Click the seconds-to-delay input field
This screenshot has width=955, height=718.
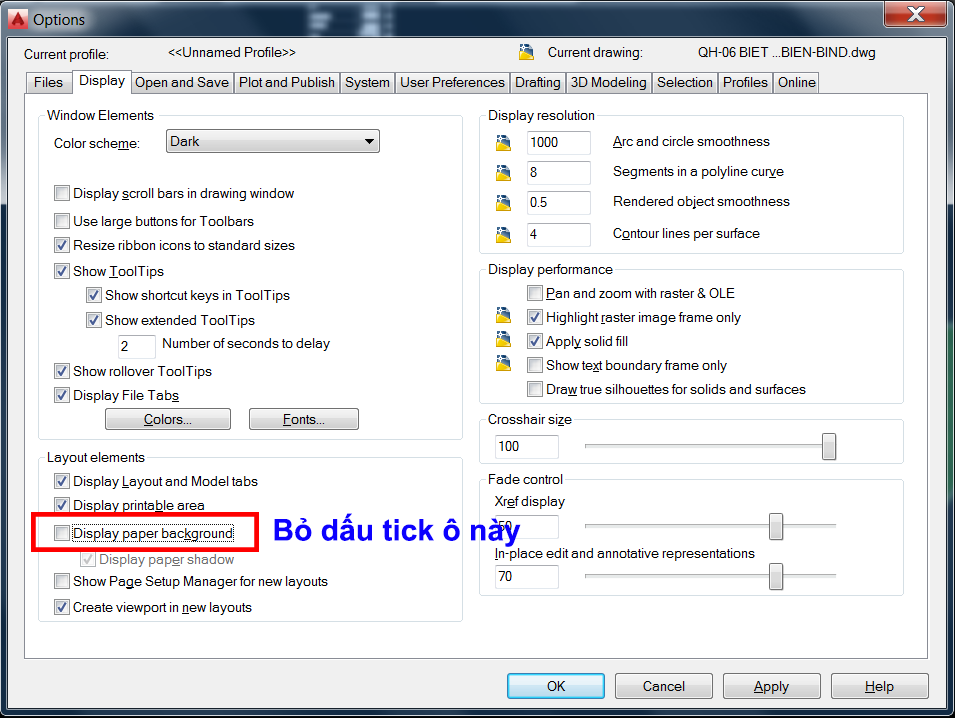[x=136, y=346]
